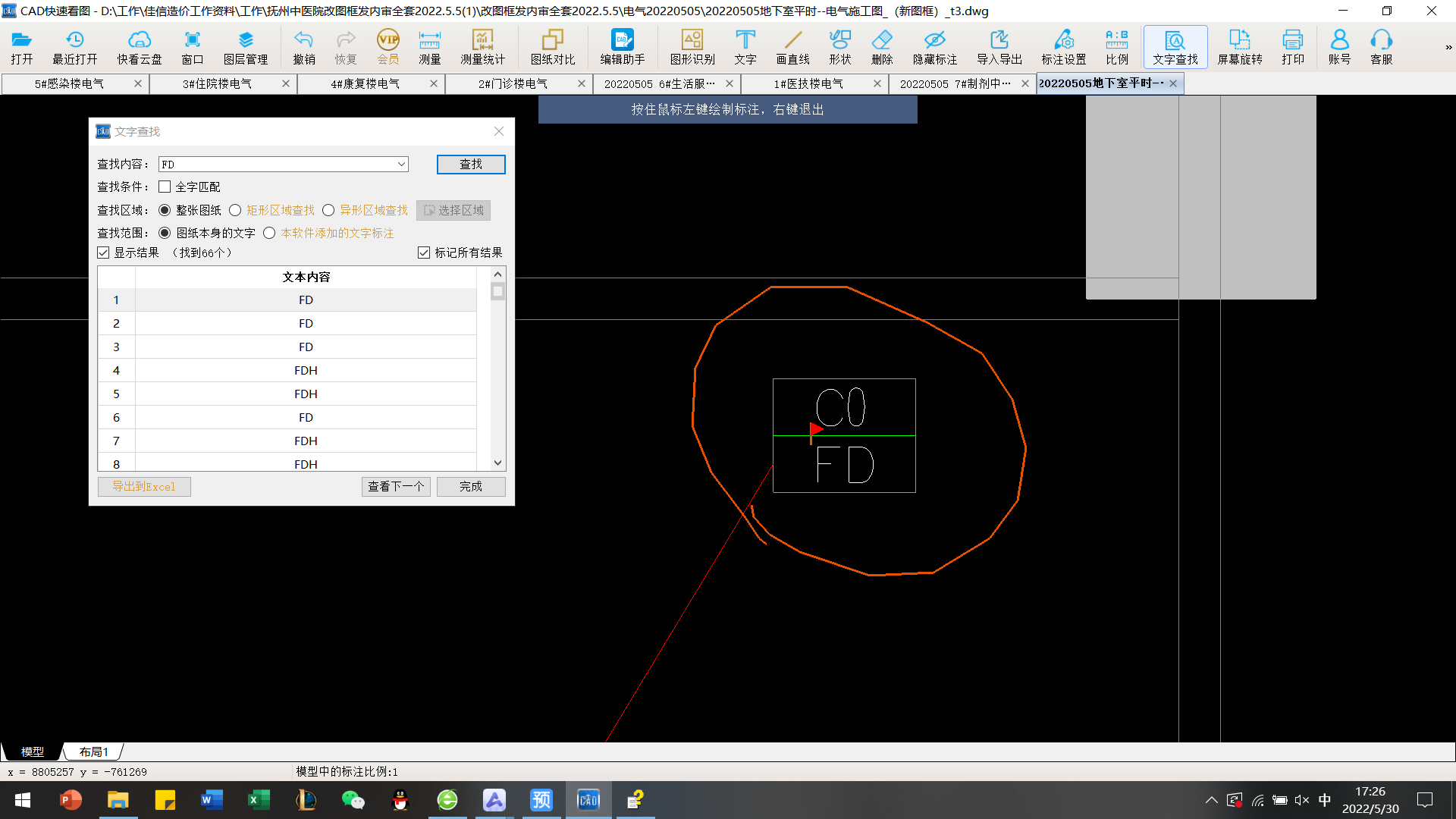Click 导出到Excel button
Image resolution: width=1456 pixels, height=819 pixels.
pyautogui.click(x=144, y=486)
